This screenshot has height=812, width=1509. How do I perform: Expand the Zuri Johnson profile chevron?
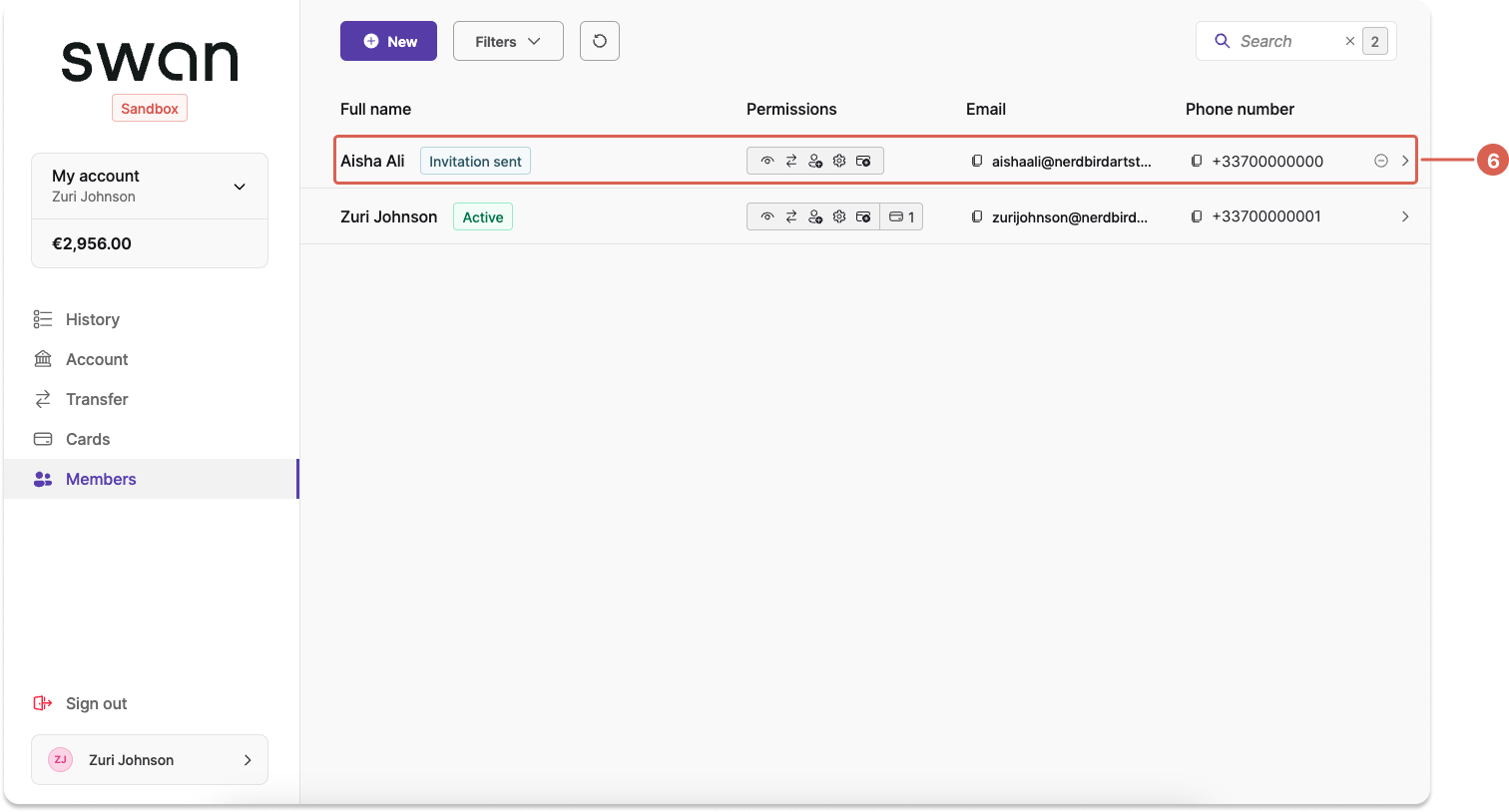click(248, 760)
